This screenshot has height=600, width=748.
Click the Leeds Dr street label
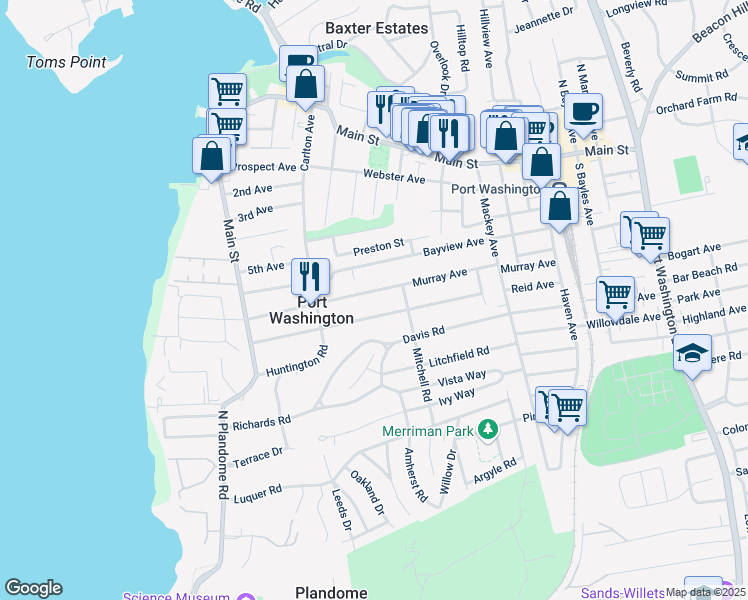coord(342,510)
